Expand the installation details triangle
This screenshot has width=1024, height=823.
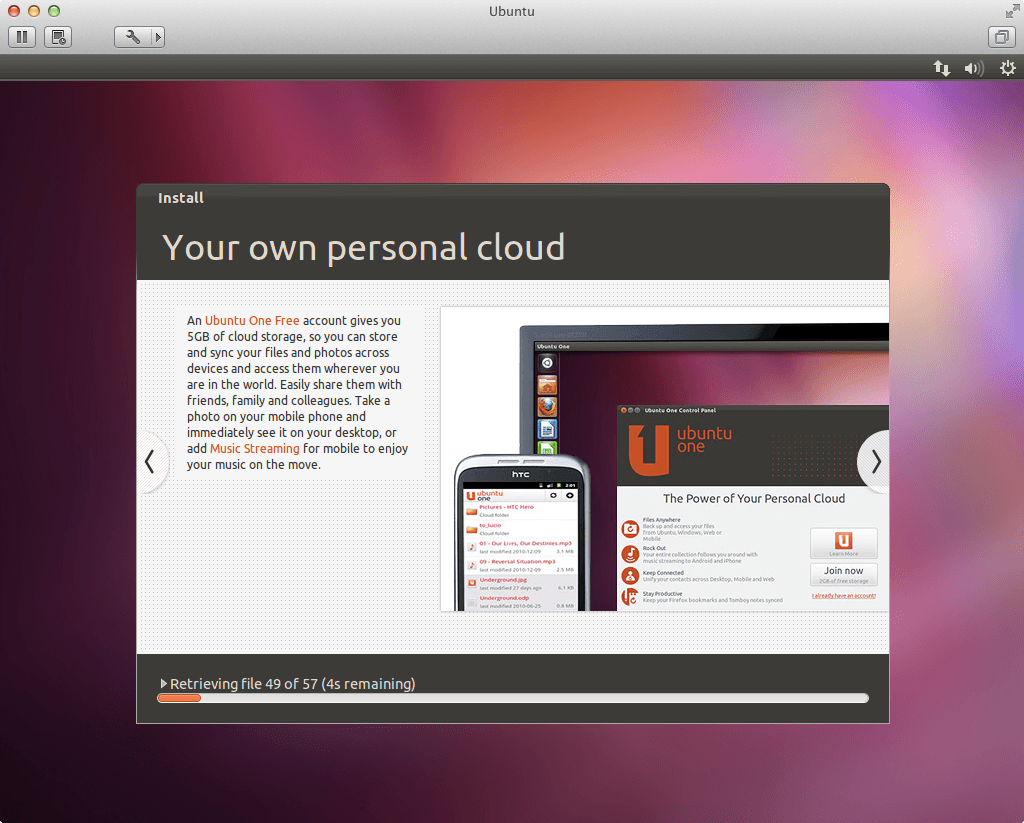[x=163, y=683]
